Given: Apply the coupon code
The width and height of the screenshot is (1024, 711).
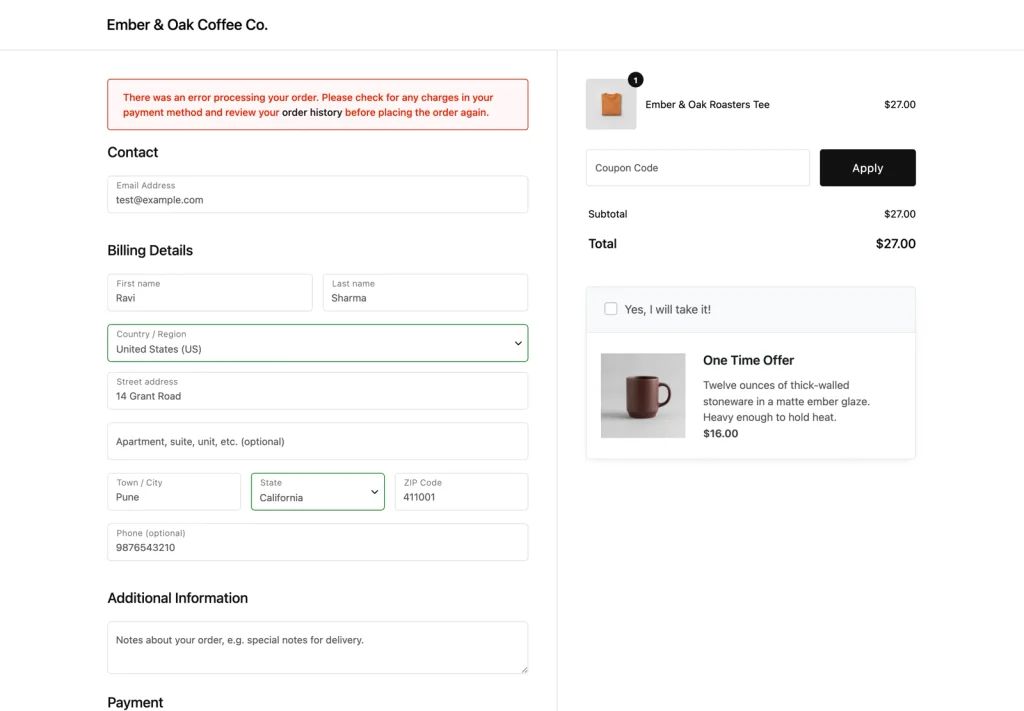Looking at the screenshot, I should (867, 168).
